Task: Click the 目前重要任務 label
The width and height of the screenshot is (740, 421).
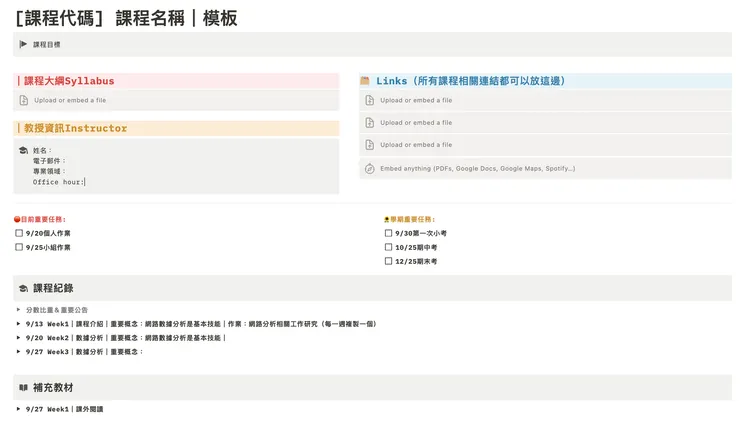Action: 43,219
